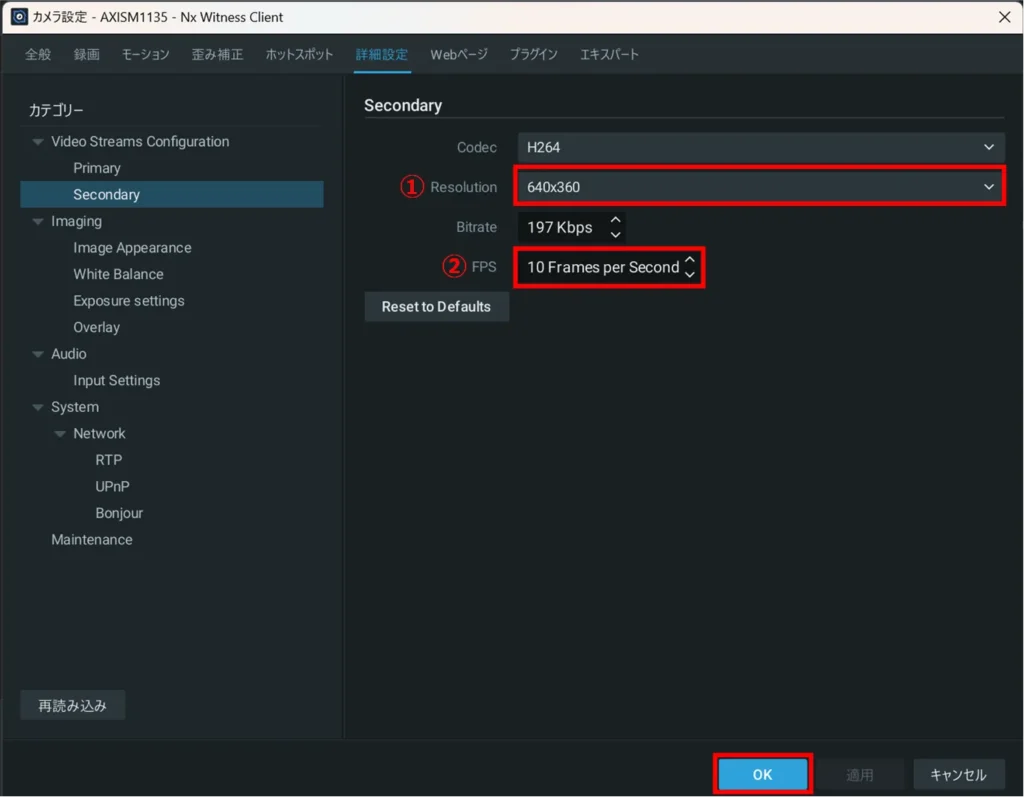Switch to the 録画 tab
The width and height of the screenshot is (1024, 797).
click(x=87, y=54)
